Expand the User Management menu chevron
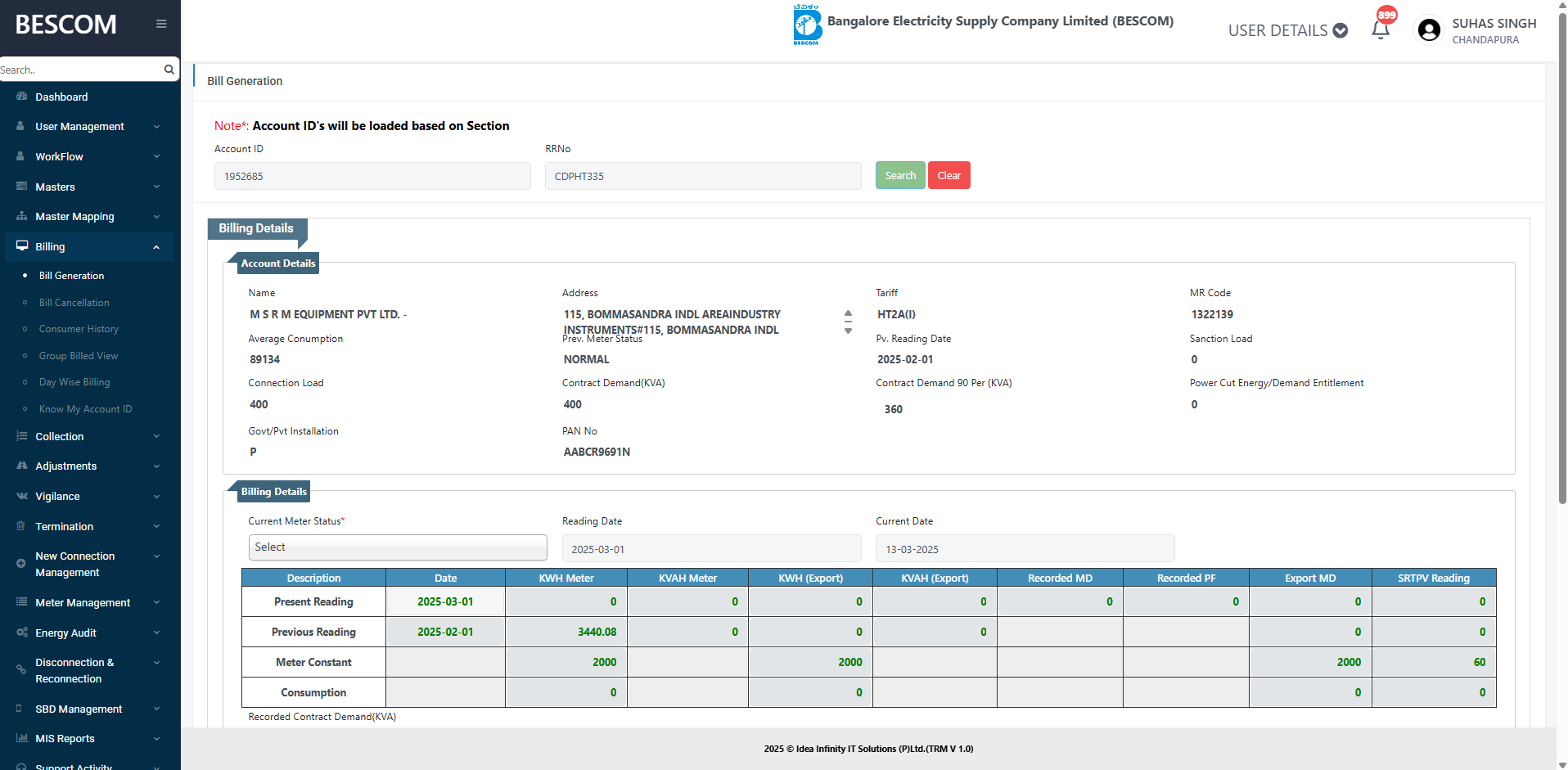The height and width of the screenshot is (770, 1568). [156, 126]
